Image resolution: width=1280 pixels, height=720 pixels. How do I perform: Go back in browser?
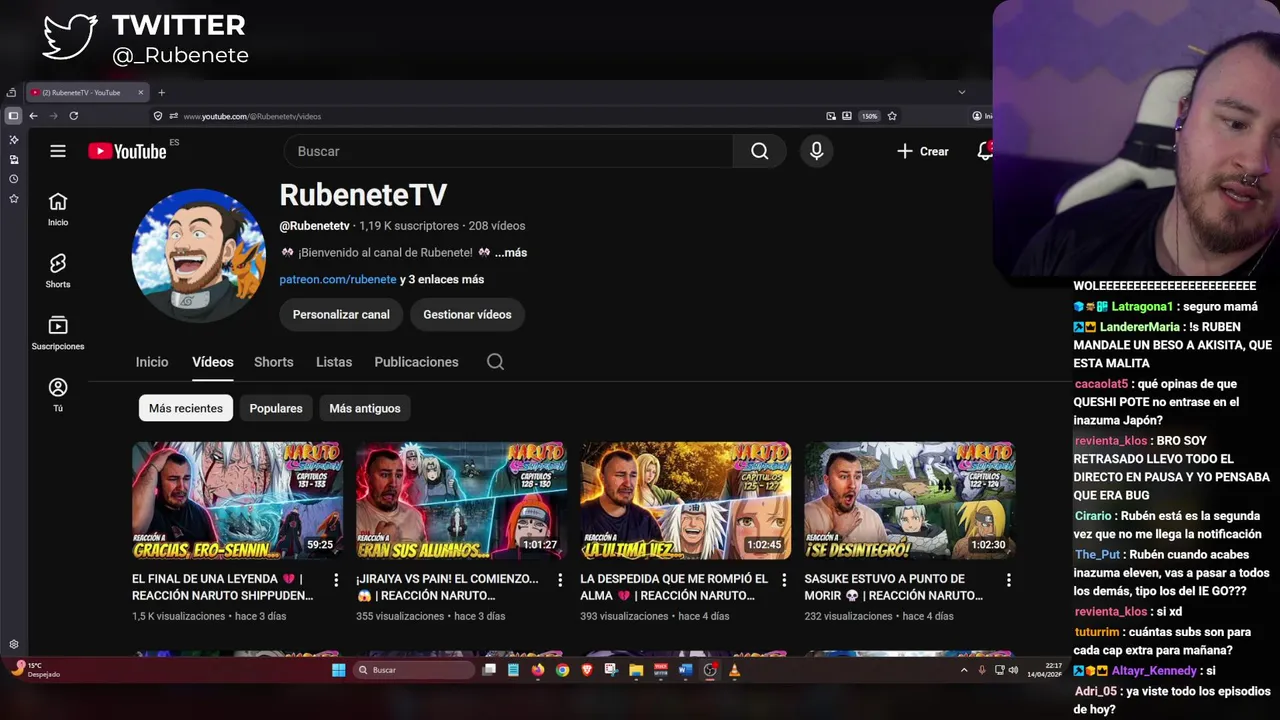point(33,116)
